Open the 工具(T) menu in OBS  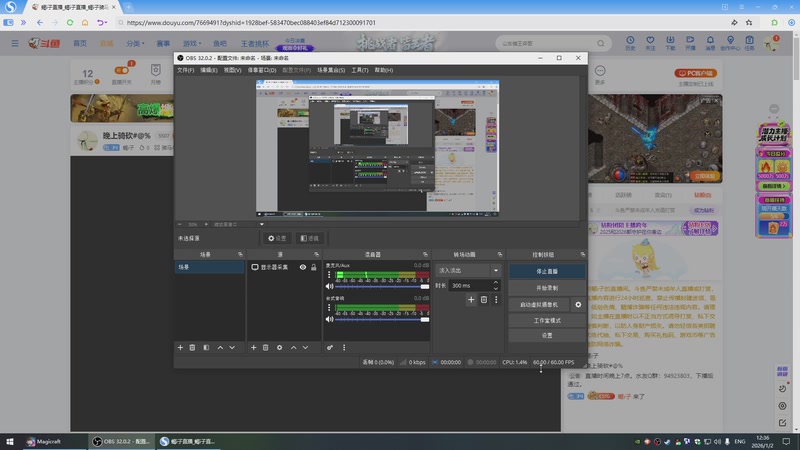click(x=360, y=70)
